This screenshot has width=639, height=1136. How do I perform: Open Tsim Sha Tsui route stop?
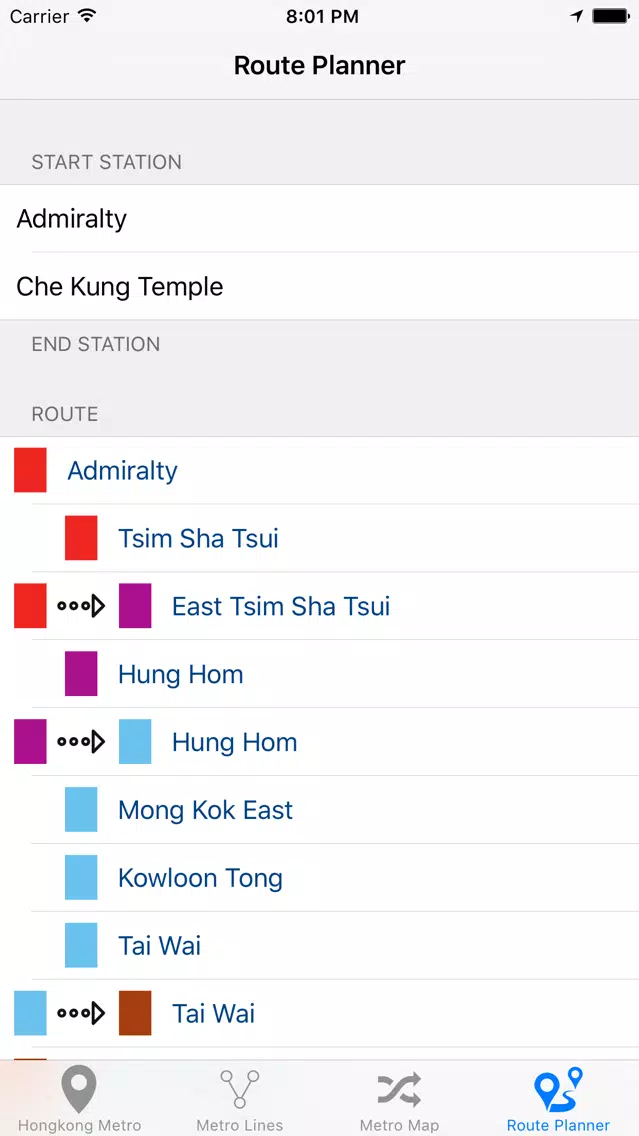(198, 539)
